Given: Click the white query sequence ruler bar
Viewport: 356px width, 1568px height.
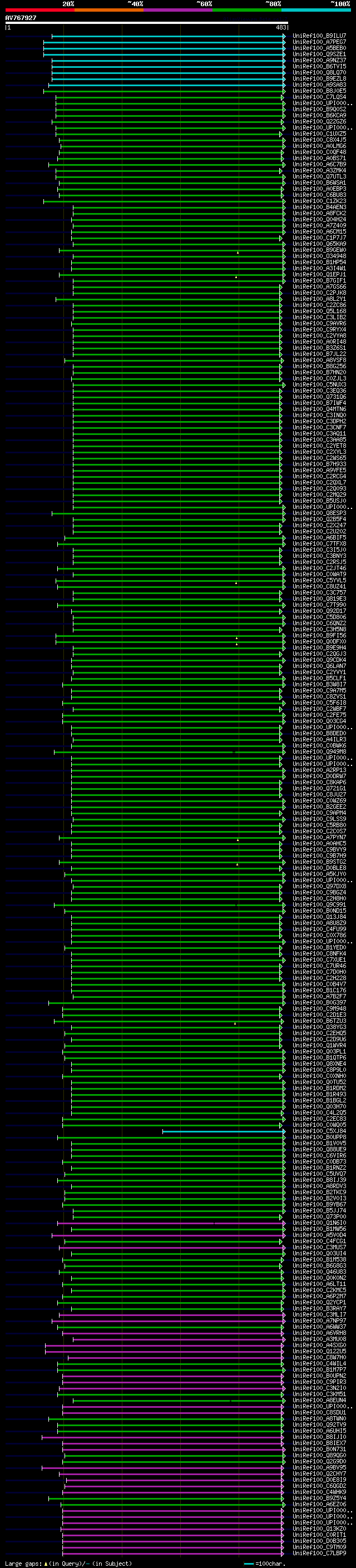Looking at the screenshot, I should pos(147,22).
